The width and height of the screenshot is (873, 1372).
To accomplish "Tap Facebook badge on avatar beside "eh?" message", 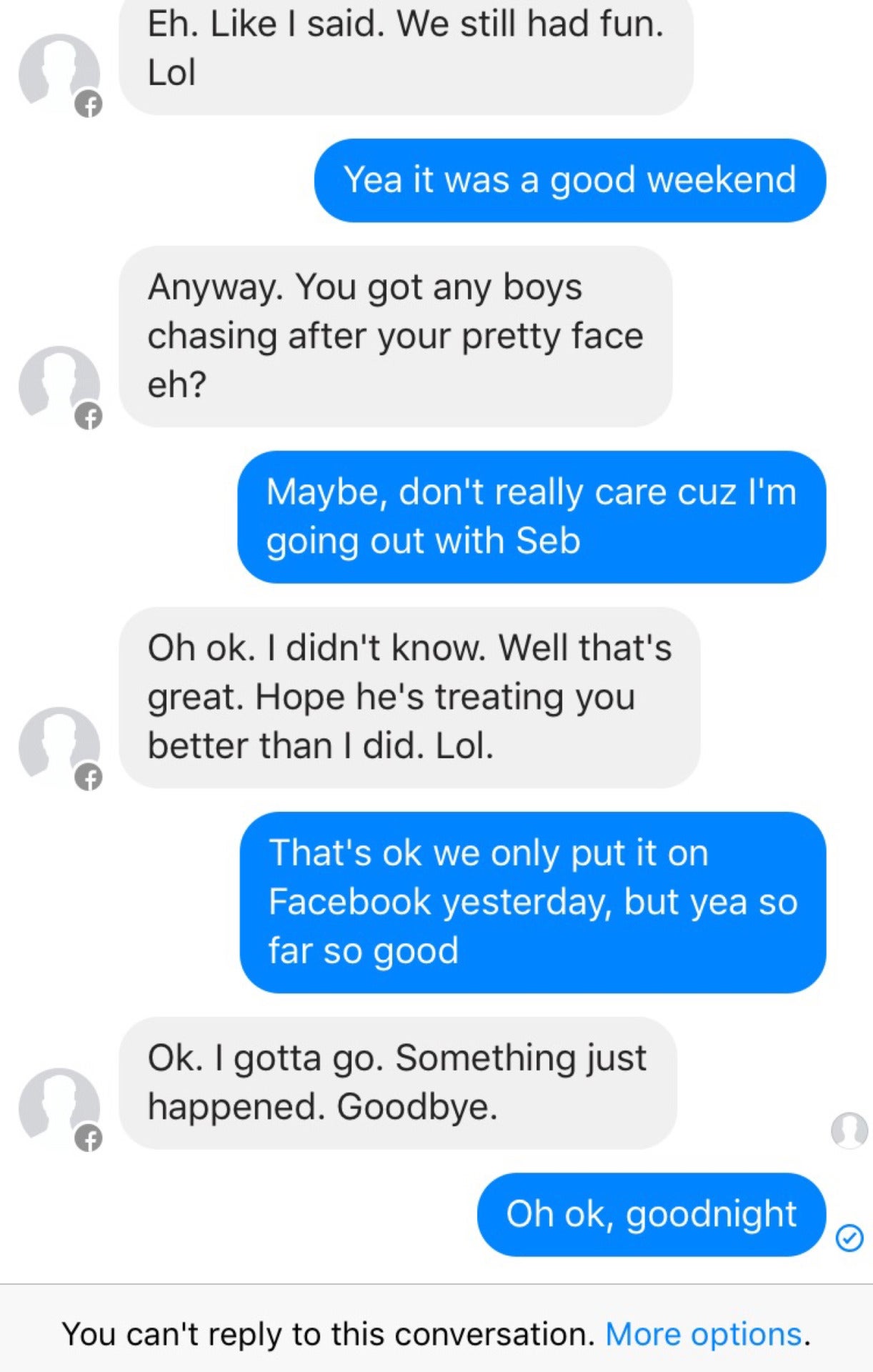I will coord(89,416).
